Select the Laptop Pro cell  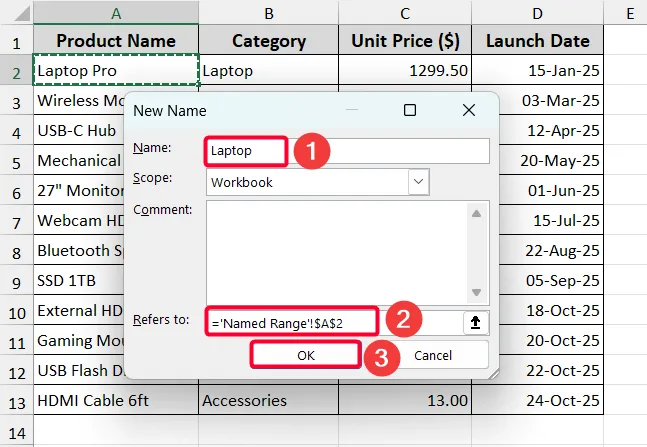pos(116,70)
